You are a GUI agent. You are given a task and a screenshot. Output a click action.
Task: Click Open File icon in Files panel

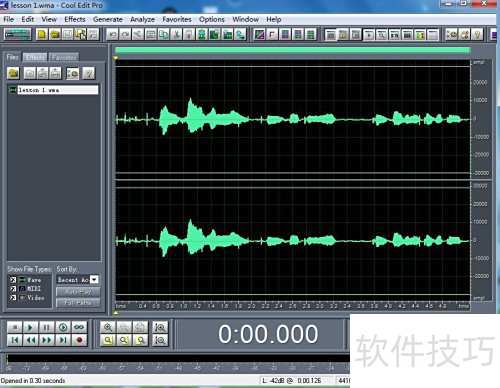click(x=14, y=73)
